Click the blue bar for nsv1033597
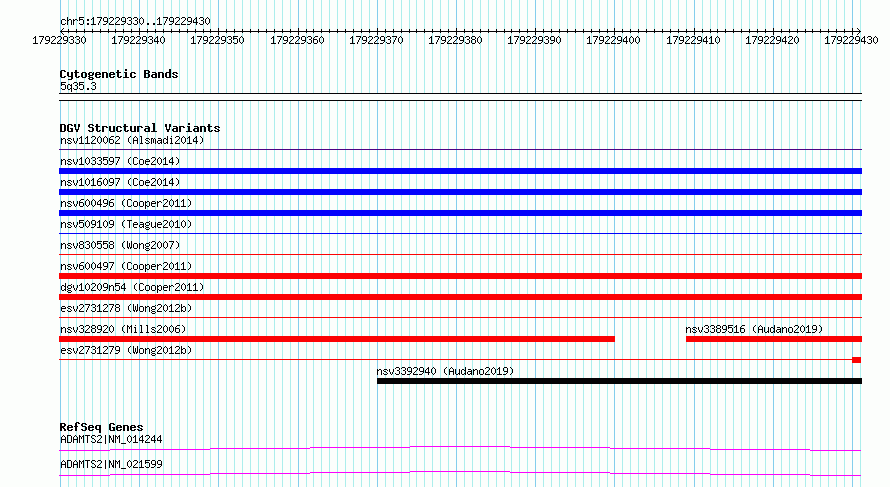890x487 pixels. tap(460, 171)
